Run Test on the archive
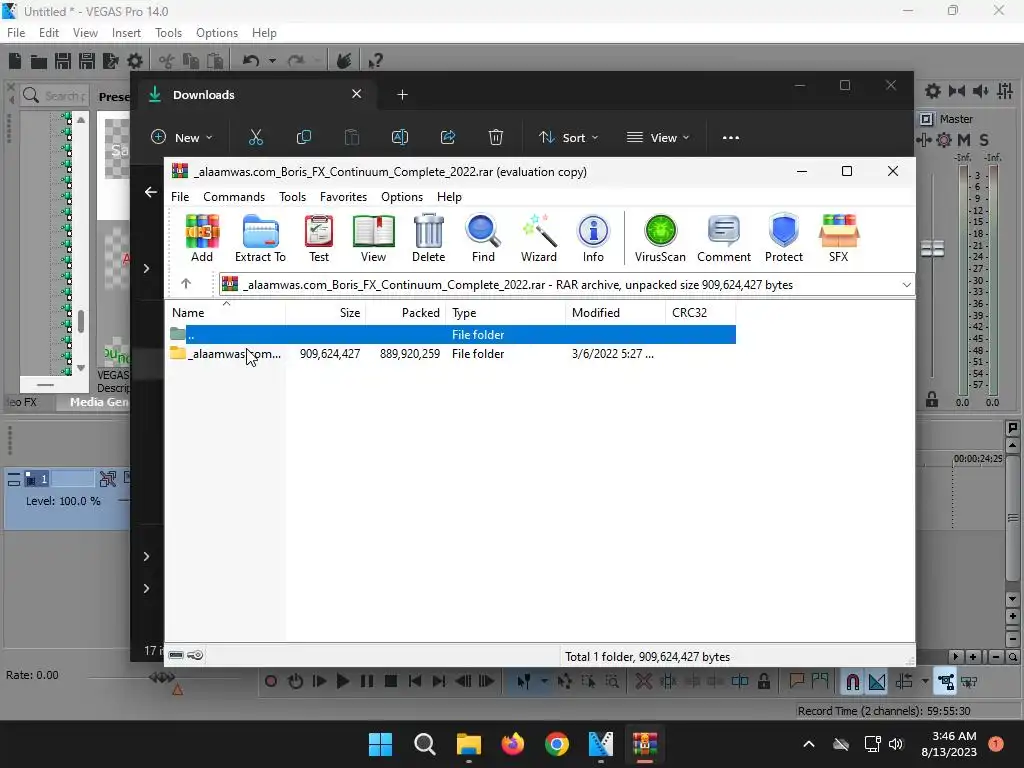This screenshot has height=768, width=1024. pos(319,239)
